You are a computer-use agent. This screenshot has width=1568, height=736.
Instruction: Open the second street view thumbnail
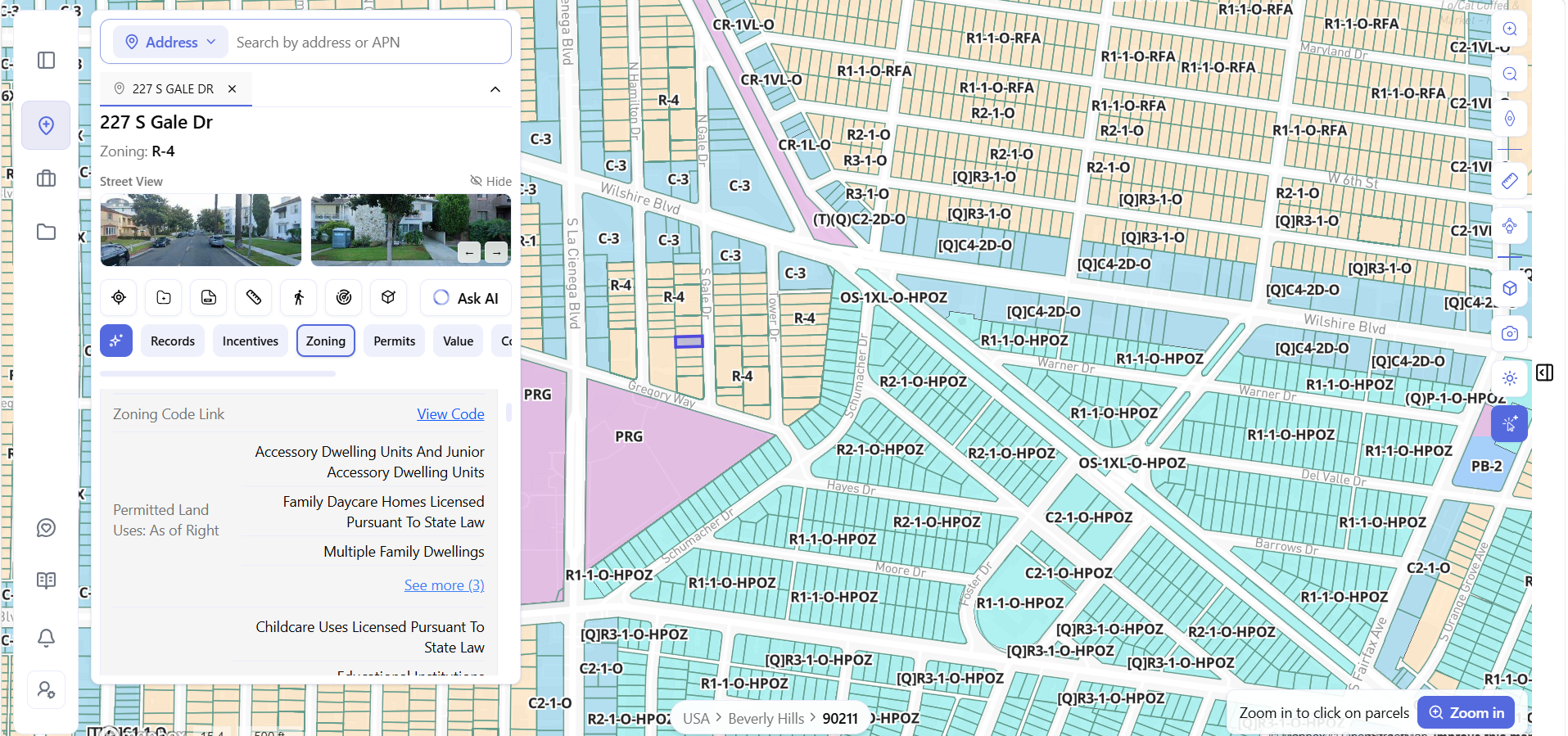click(x=411, y=230)
